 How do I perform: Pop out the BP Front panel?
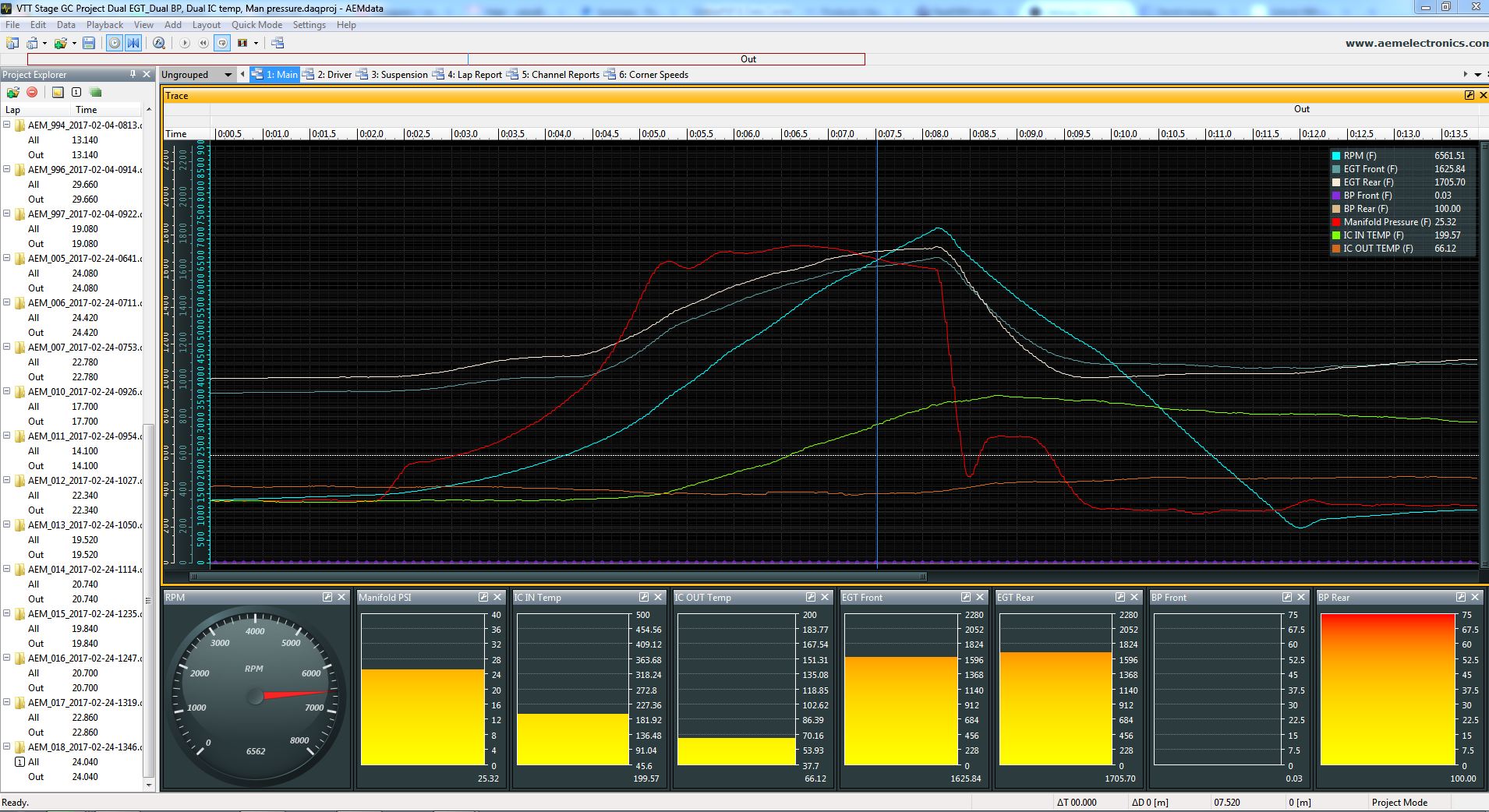point(1287,597)
